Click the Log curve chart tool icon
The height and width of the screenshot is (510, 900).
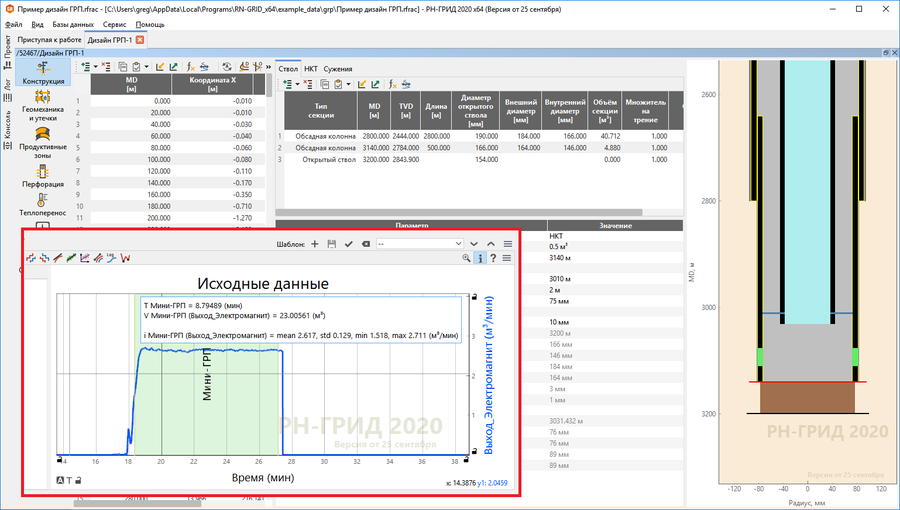point(112,258)
